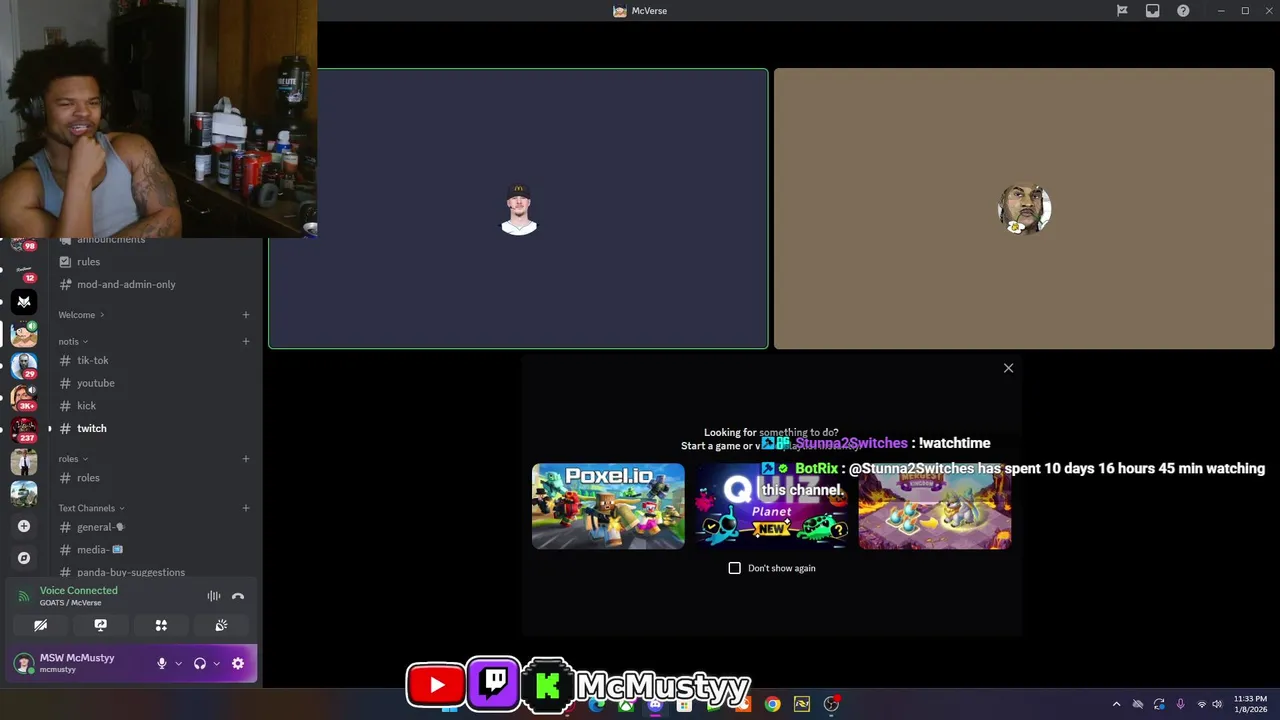1280x720 pixels.
Task: Create channel in roles category
Action: pyautogui.click(x=246, y=459)
